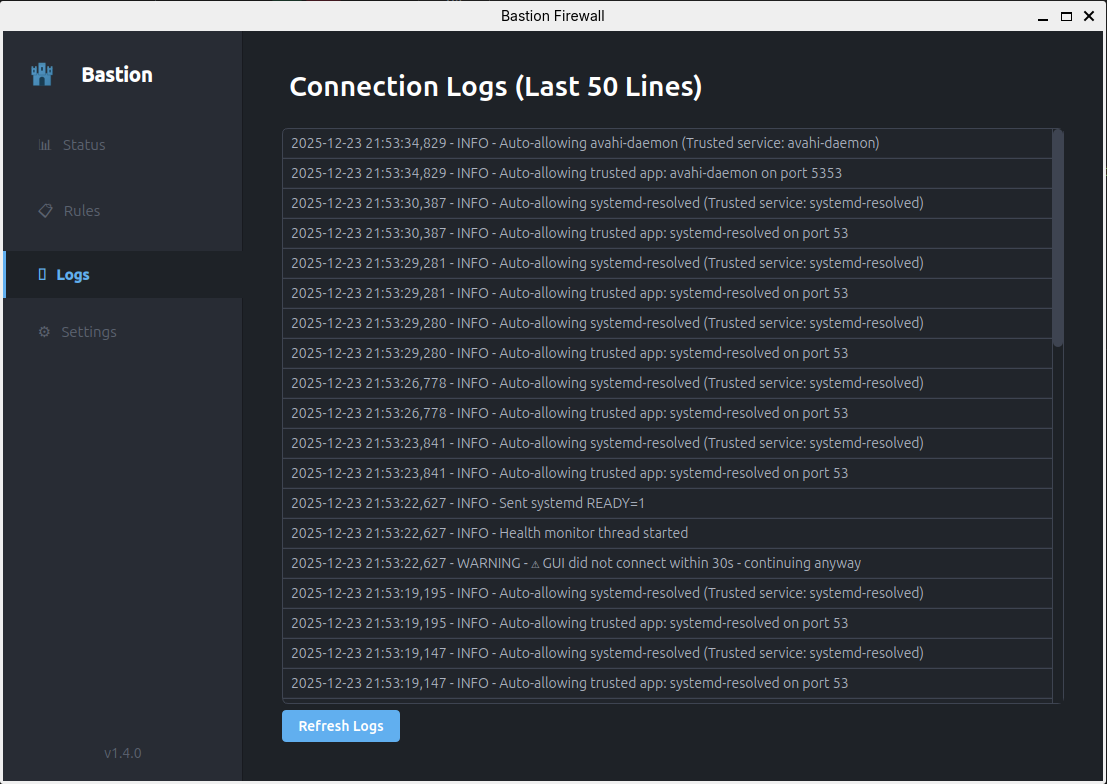Click the Bastion castle logo icon
1107x784 pixels.
(x=41, y=73)
